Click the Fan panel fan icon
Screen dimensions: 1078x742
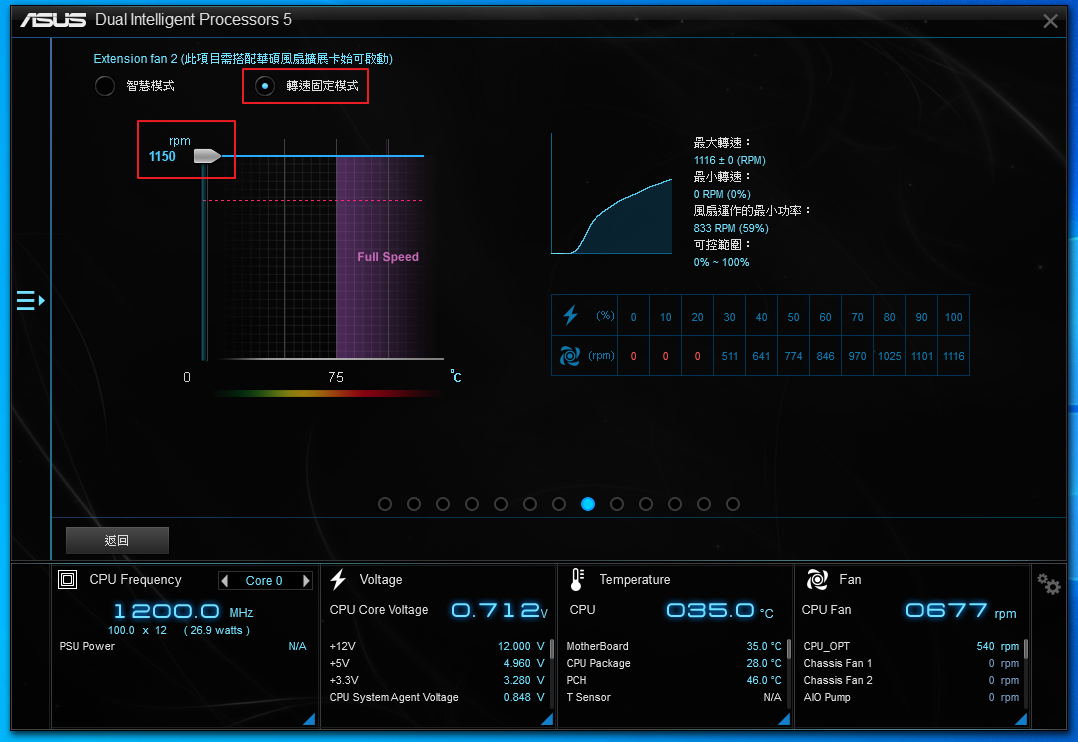(817, 580)
